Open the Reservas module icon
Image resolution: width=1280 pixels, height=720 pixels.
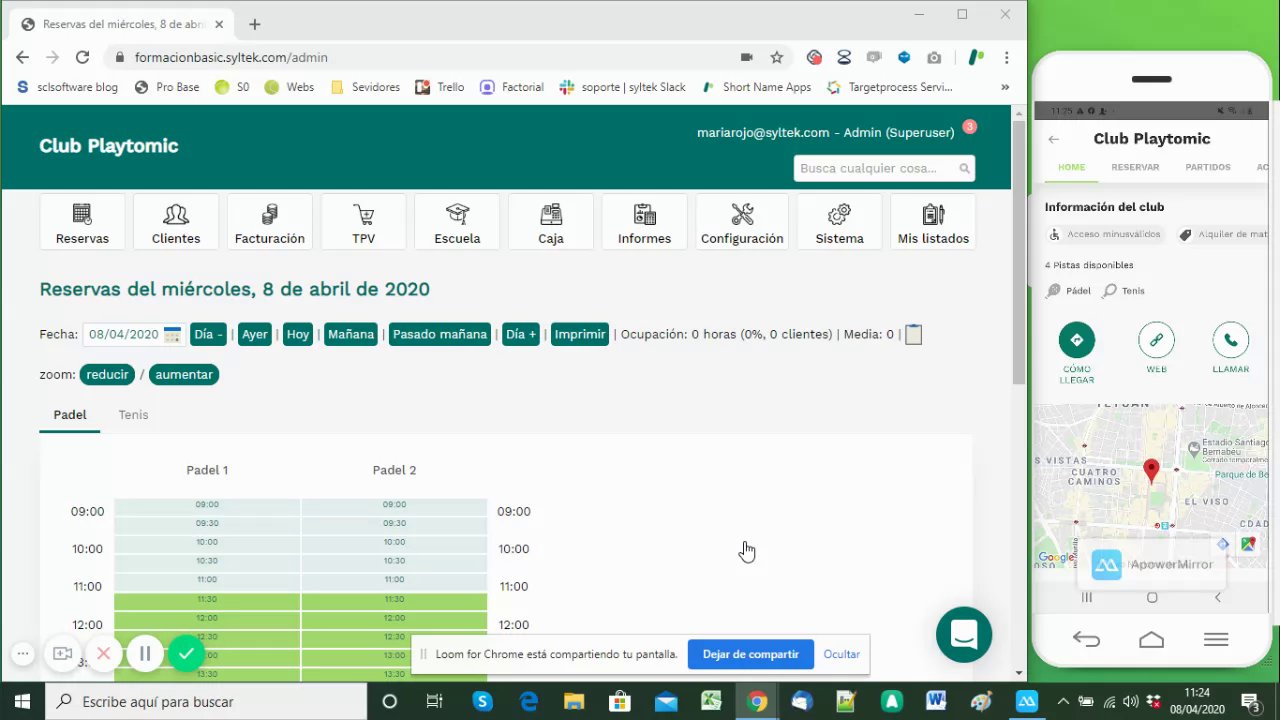pos(82,221)
